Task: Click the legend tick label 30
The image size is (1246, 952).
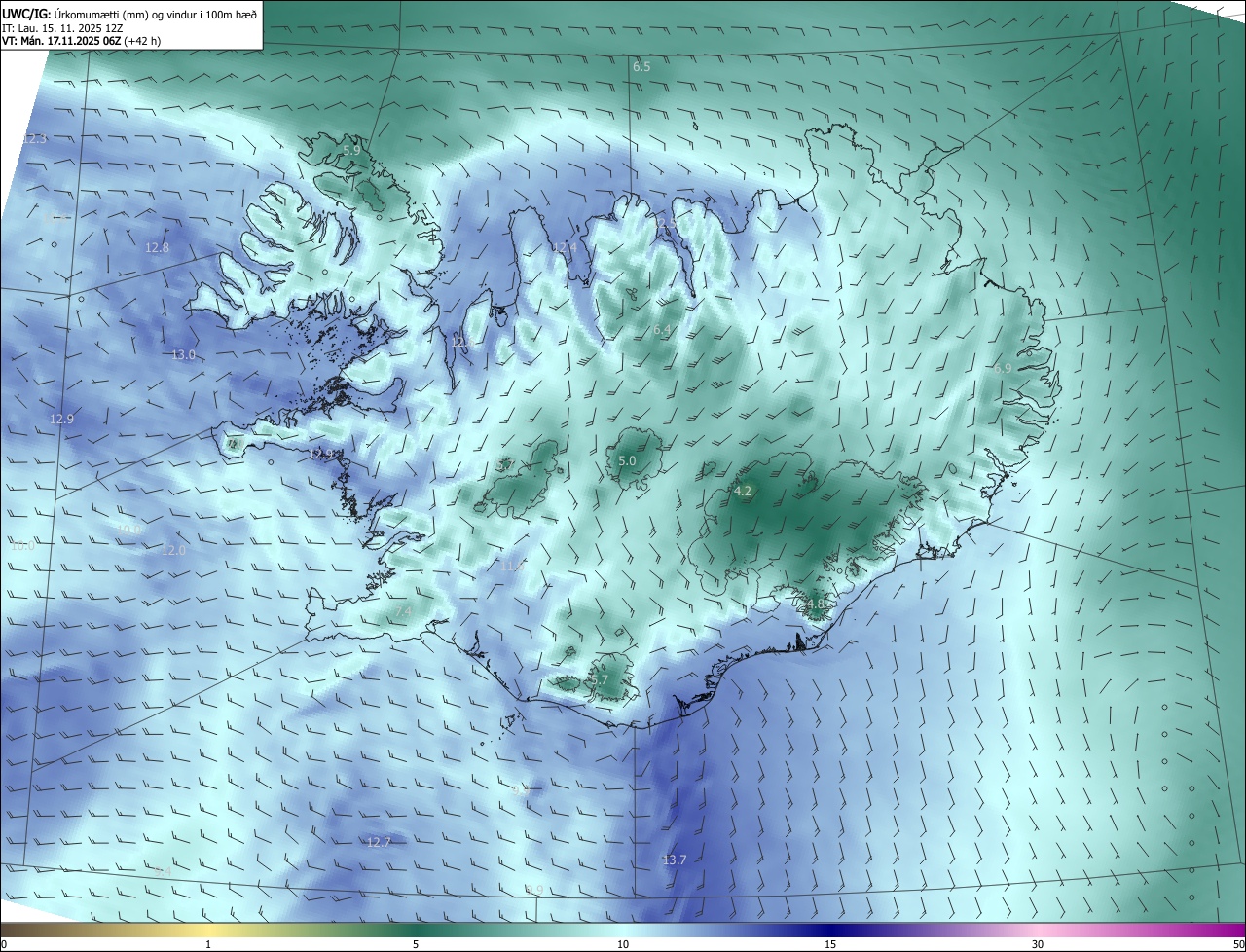Action: pos(1038,944)
